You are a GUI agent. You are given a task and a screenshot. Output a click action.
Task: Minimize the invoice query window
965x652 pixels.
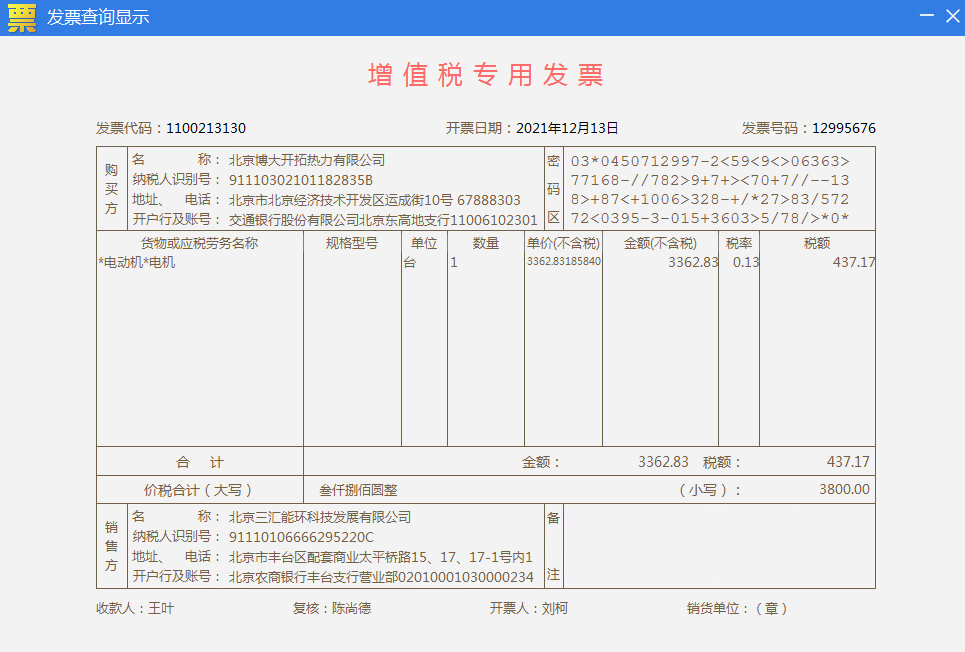pyautogui.click(x=927, y=17)
